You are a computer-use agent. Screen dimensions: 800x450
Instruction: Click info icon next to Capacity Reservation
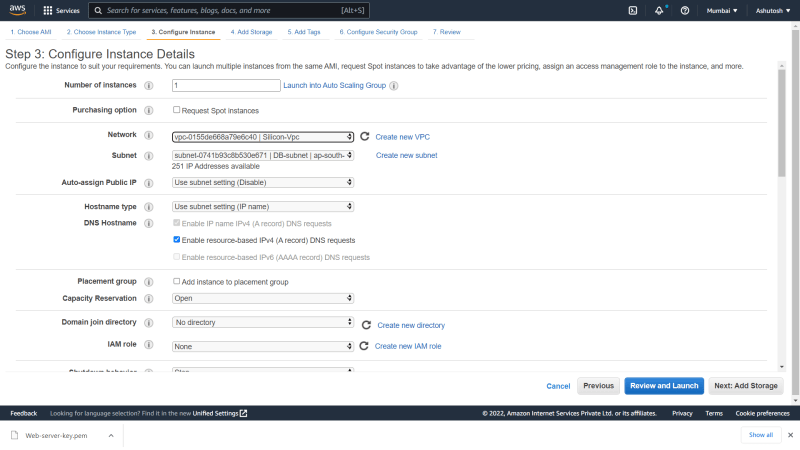pyautogui.click(x=148, y=299)
